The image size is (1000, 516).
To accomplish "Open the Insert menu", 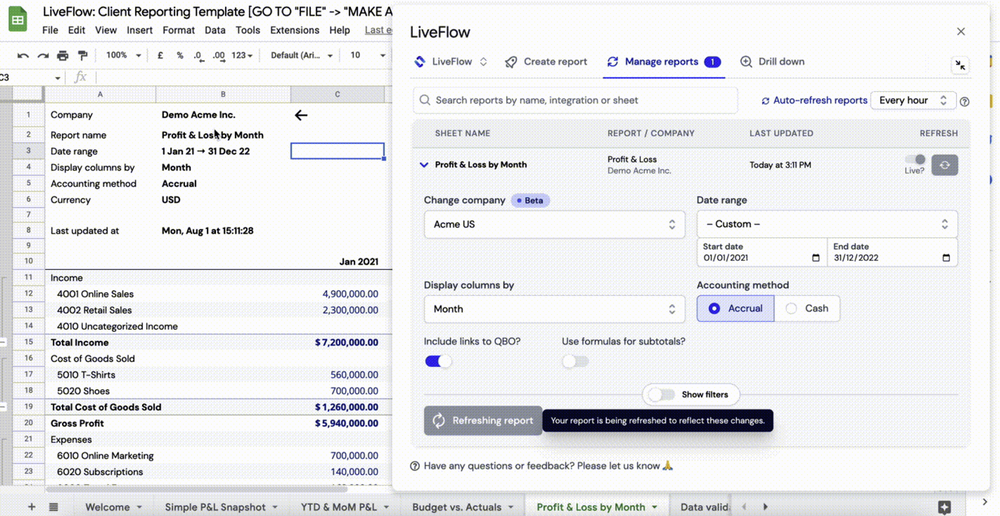I will point(139,30).
